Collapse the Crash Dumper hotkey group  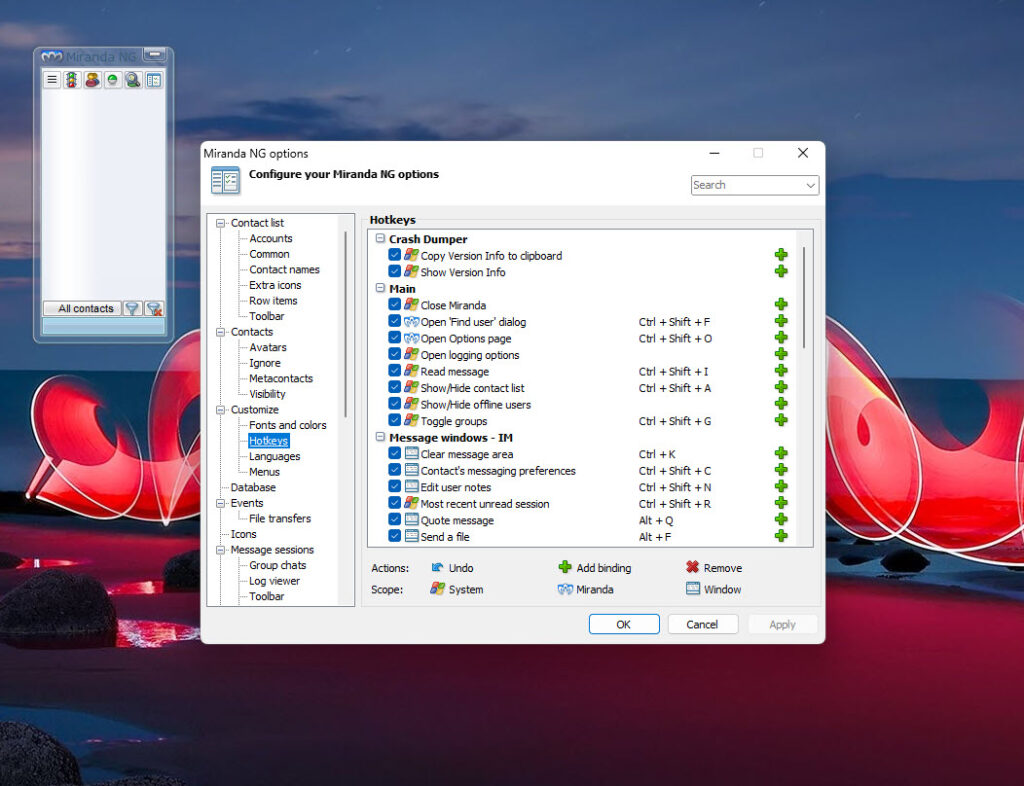click(x=380, y=239)
